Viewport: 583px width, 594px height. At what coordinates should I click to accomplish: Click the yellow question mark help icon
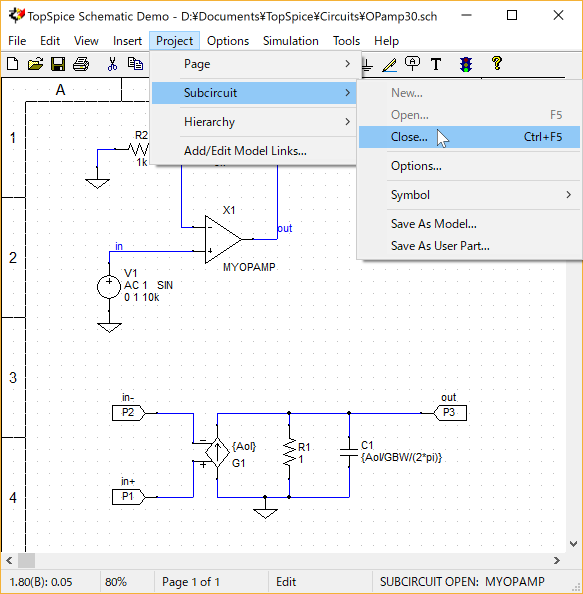(497, 63)
